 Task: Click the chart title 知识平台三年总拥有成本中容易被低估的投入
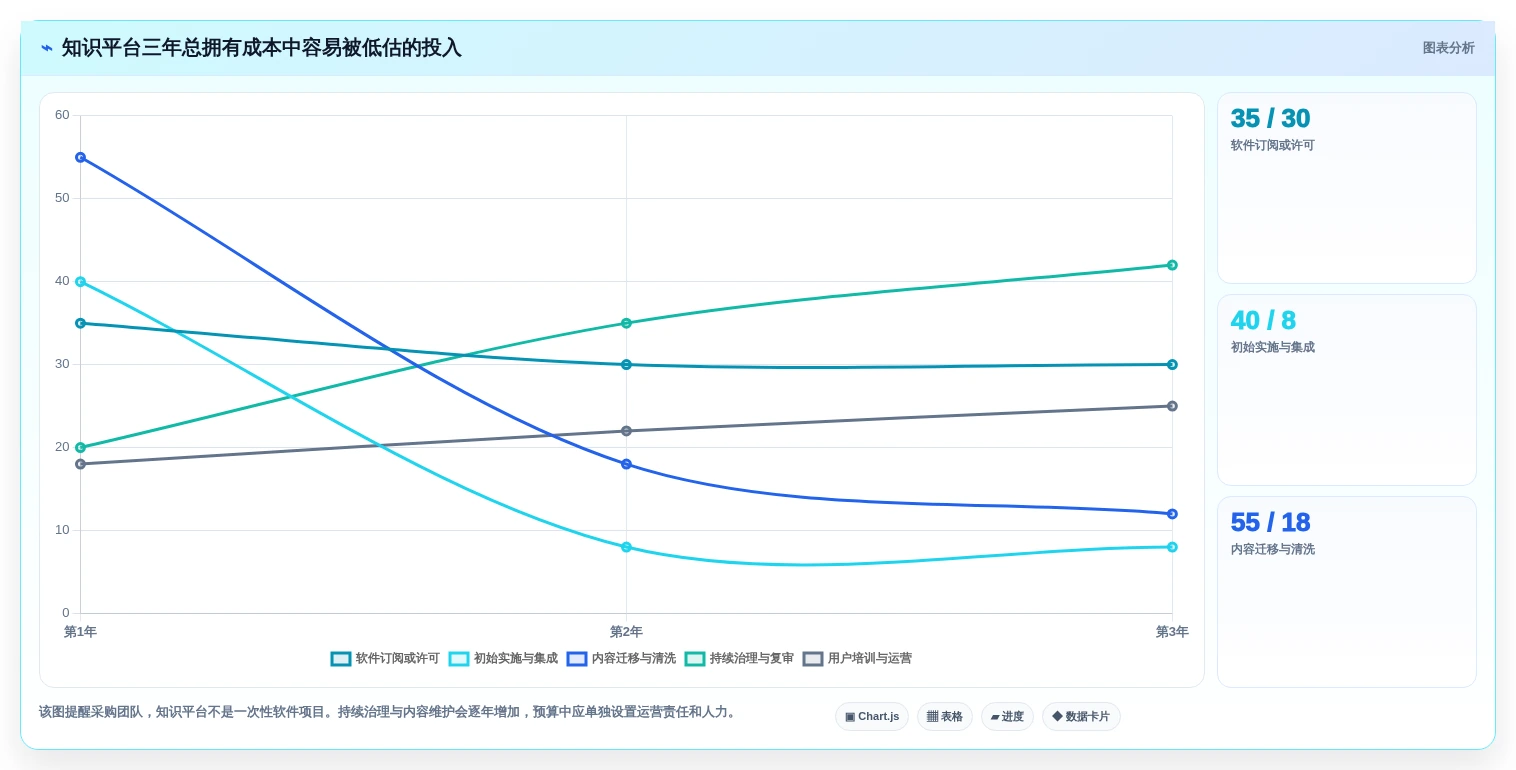[x=262, y=48]
